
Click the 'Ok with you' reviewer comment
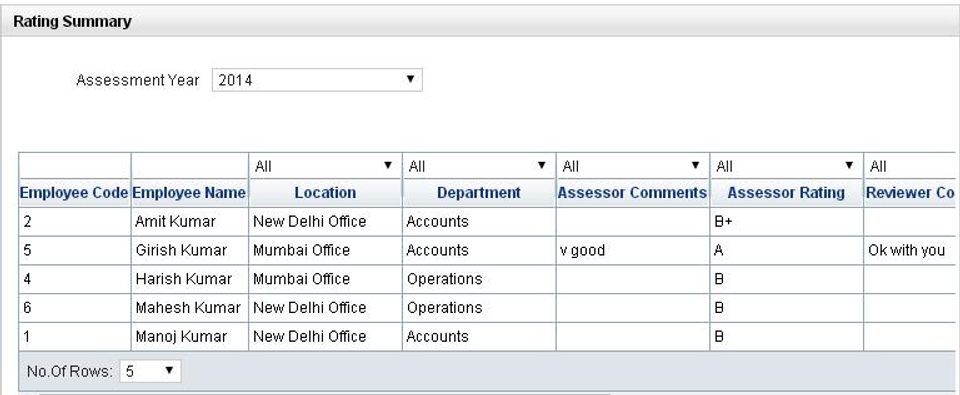pos(906,250)
